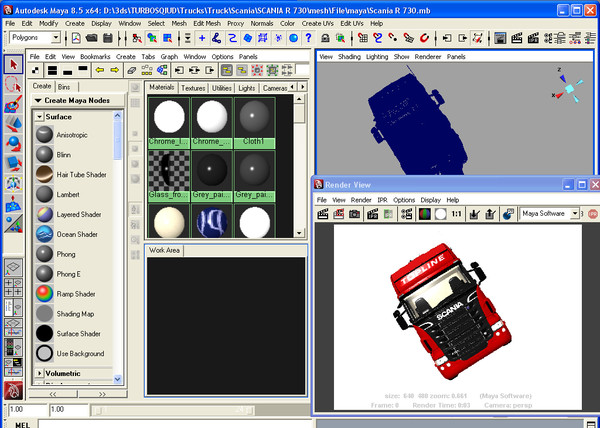The image size is (600, 428).
Task: Click double right arrows below Create bar
Action: click(x=102, y=394)
